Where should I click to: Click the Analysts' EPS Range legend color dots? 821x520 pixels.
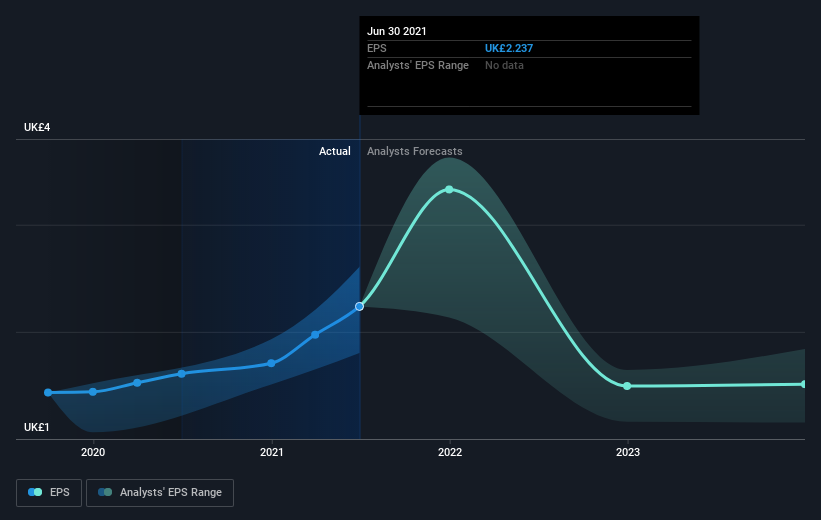pos(105,492)
